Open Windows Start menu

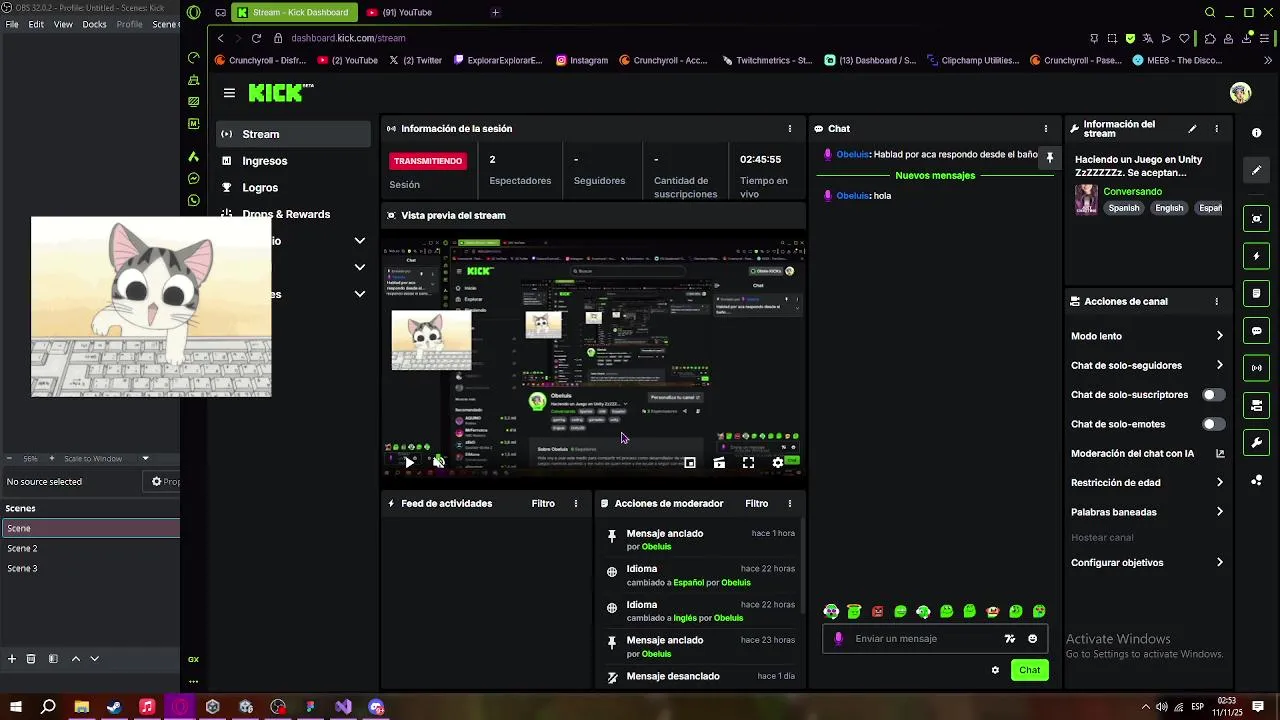[16, 707]
